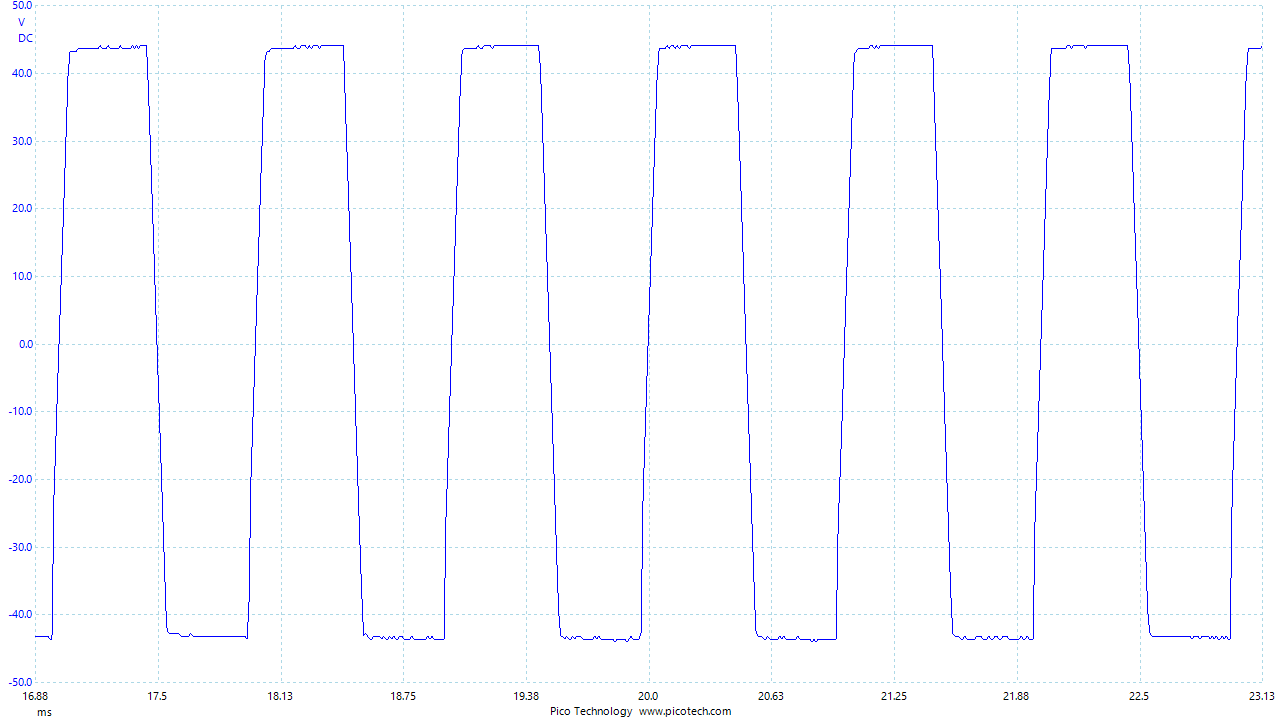The image size is (1280, 720).
Task: Click the 16.88 time axis label
Action: coord(35,696)
